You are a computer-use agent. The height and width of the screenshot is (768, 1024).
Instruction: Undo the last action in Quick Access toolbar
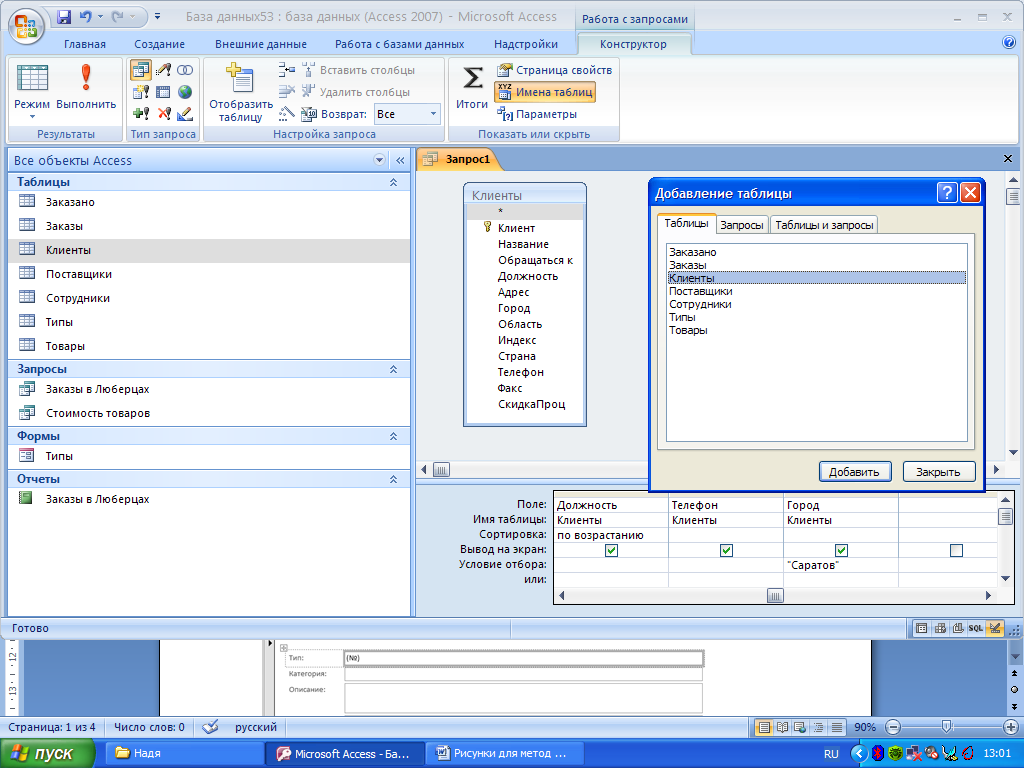(x=86, y=16)
